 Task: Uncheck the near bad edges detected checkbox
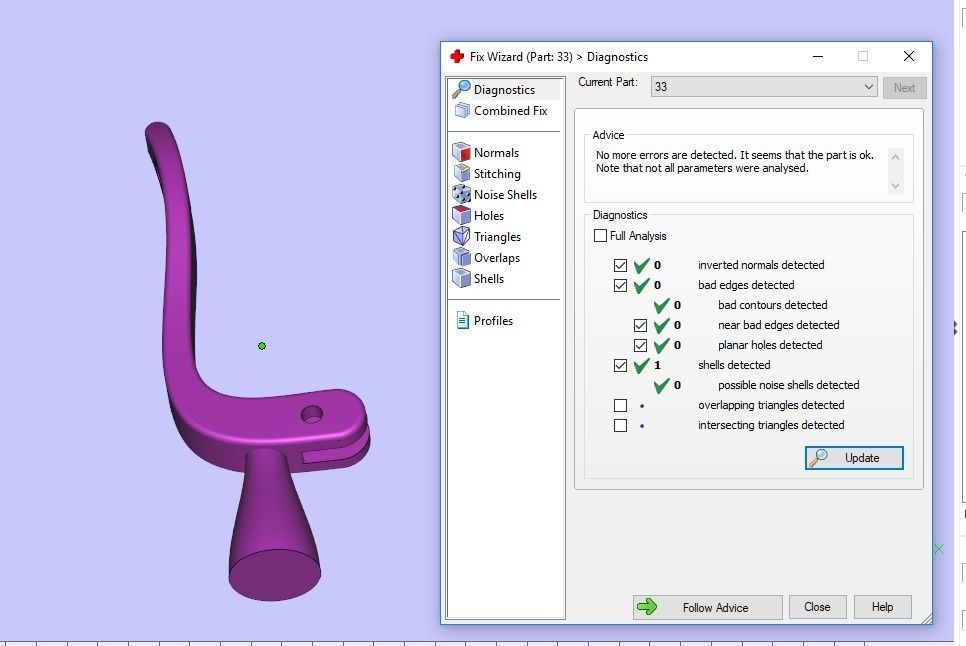640,325
